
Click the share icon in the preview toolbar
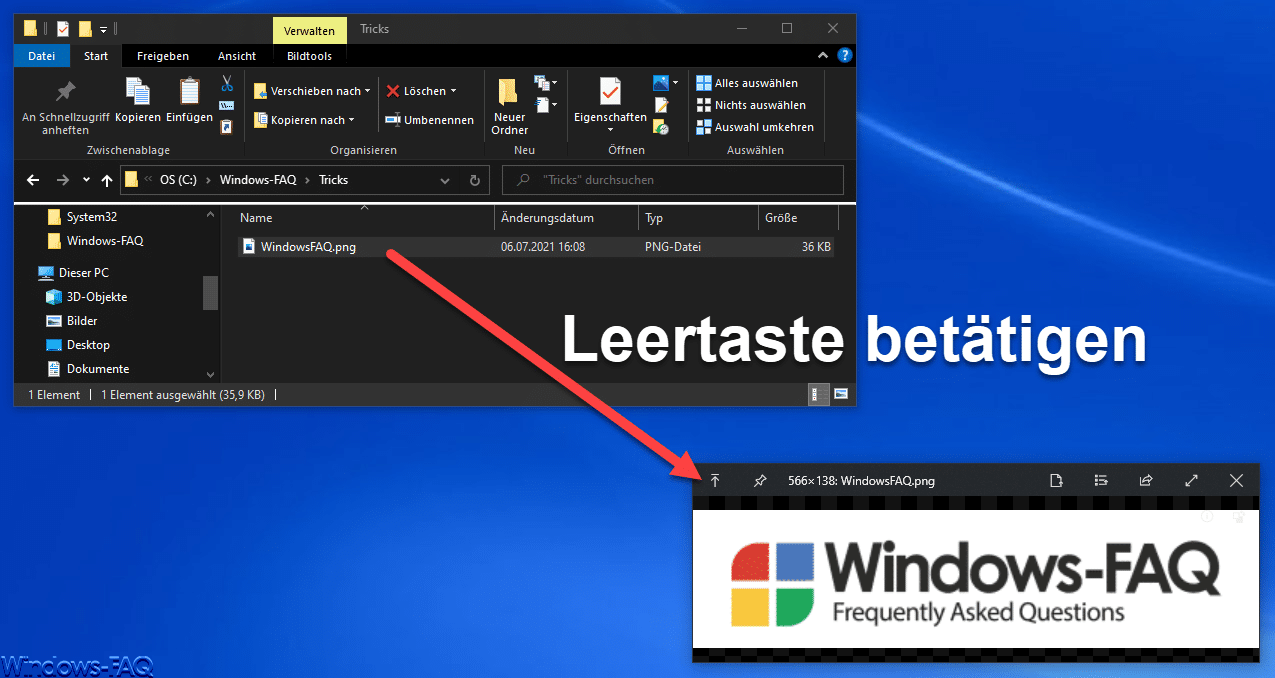[1146, 480]
